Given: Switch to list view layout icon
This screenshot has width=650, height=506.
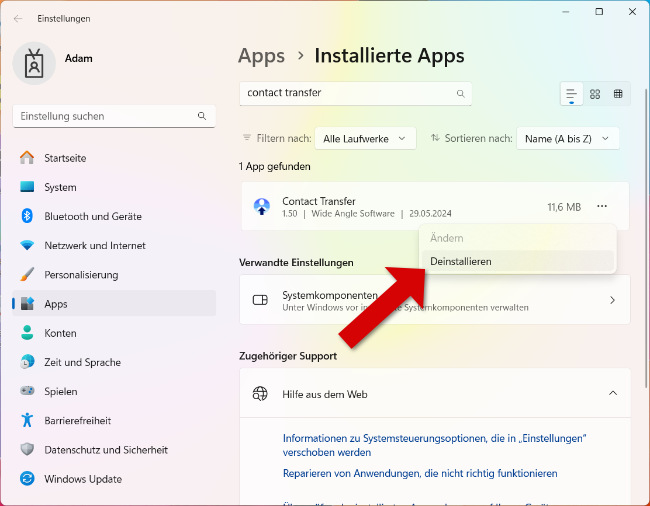Looking at the screenshot, I should point(572,94).
